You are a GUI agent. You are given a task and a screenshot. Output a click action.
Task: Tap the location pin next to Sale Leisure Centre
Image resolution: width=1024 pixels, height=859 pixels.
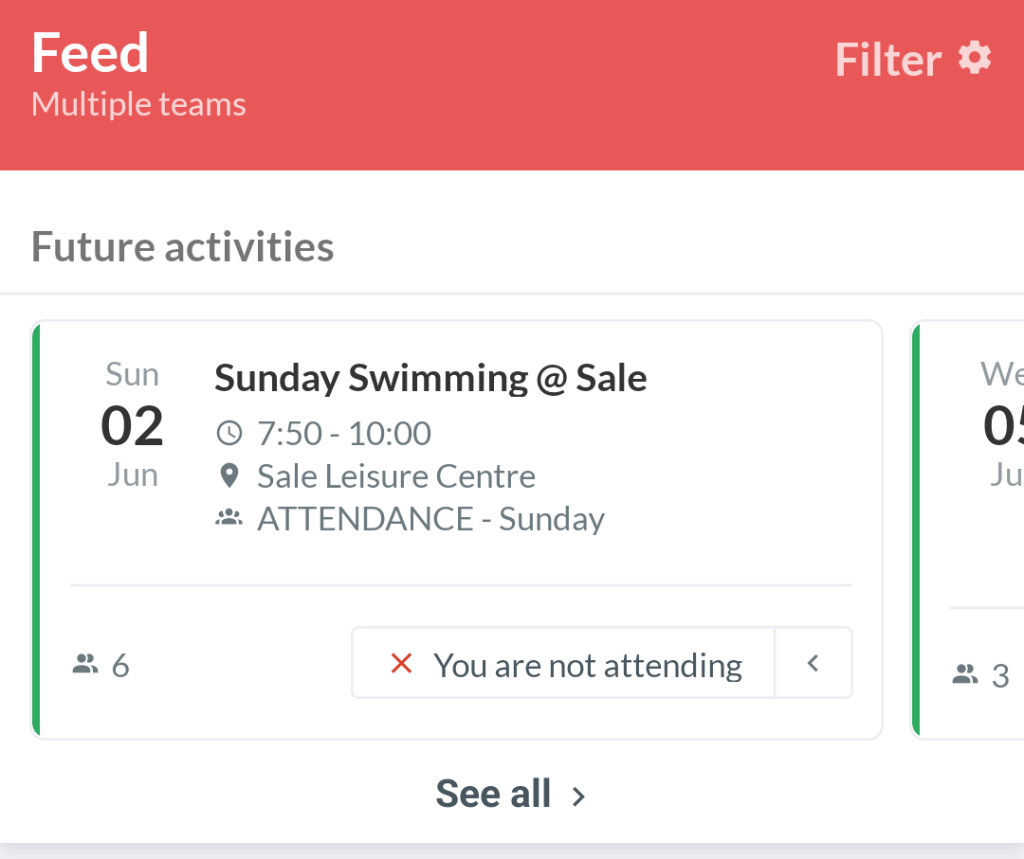point(229,476)
